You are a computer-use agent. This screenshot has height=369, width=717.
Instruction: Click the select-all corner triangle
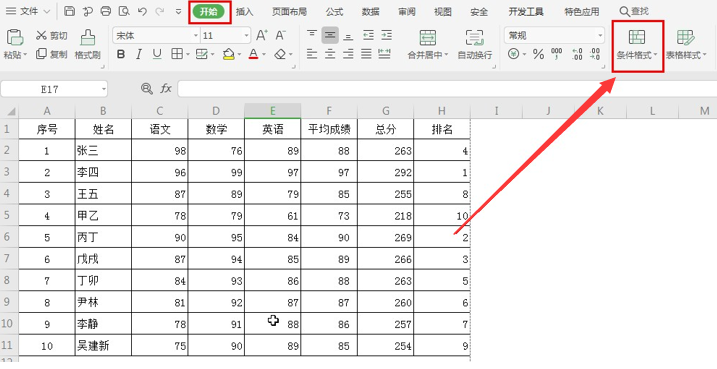click(x=10, y=111)
